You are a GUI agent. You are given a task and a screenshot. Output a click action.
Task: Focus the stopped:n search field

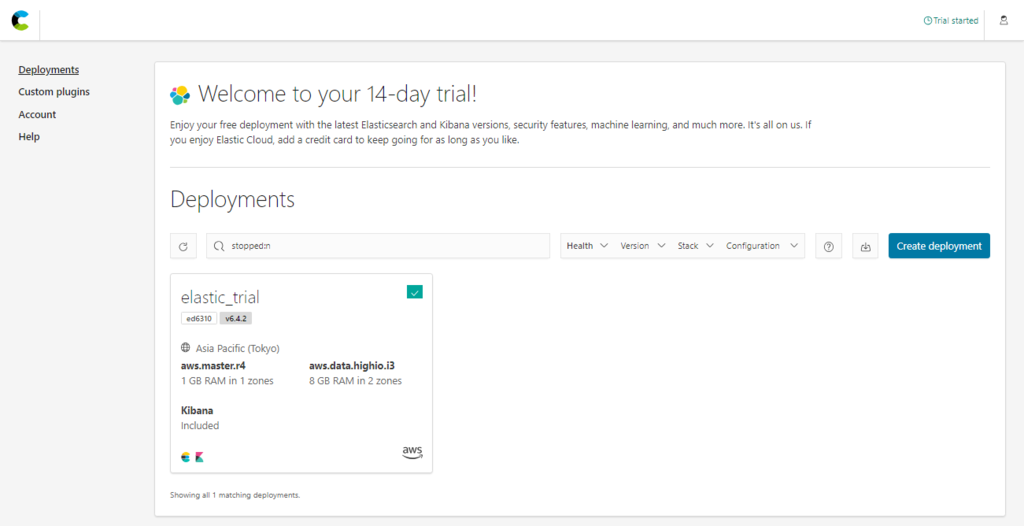click(x=378, y=246)
